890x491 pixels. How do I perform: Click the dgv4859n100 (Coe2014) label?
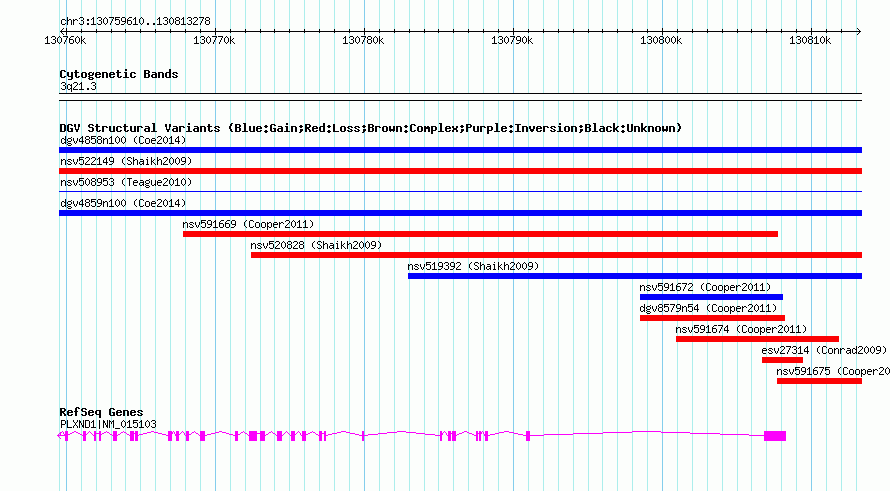[x=123, y=203]
